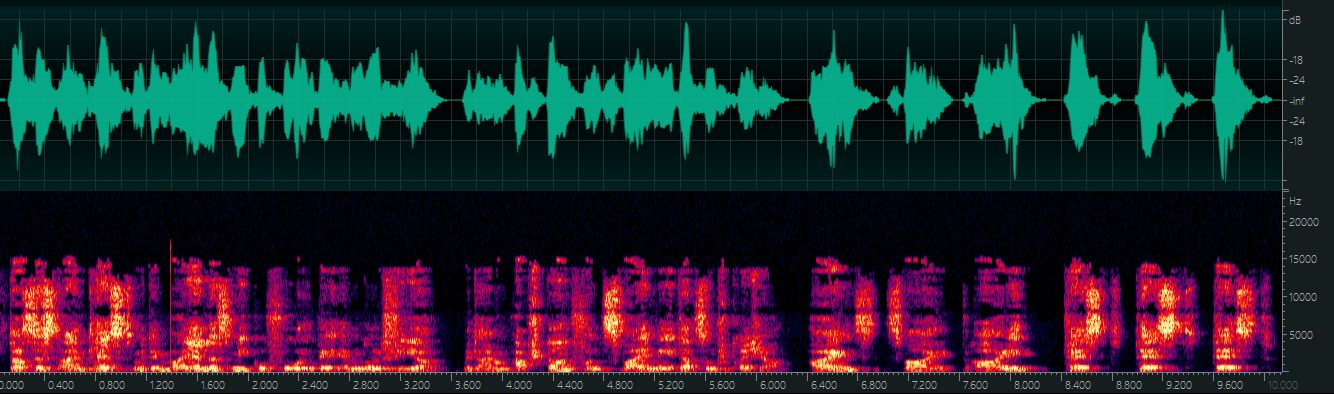The width and height of the screenshot is (1334, 394).
Task: Click the Hz unit label on frequency scale
Action: click(x=1295, y=201)
